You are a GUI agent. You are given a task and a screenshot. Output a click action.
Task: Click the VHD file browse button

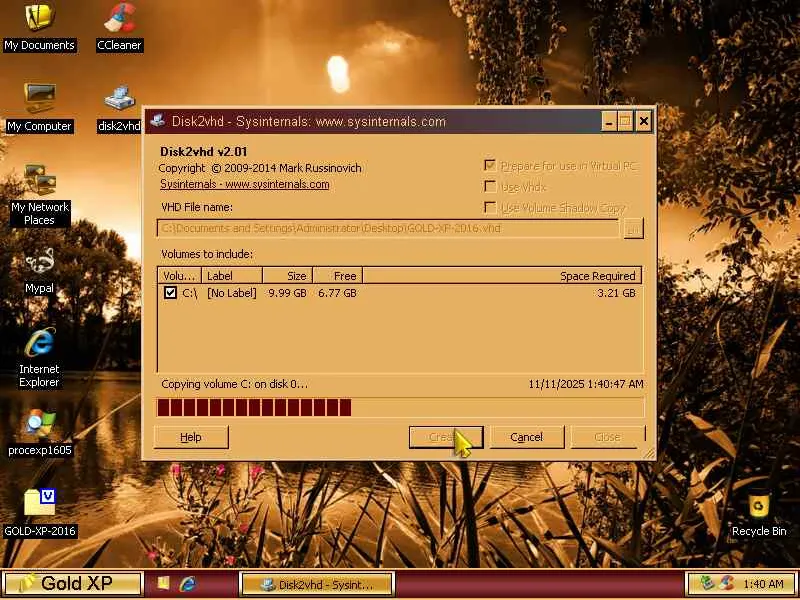633,229
